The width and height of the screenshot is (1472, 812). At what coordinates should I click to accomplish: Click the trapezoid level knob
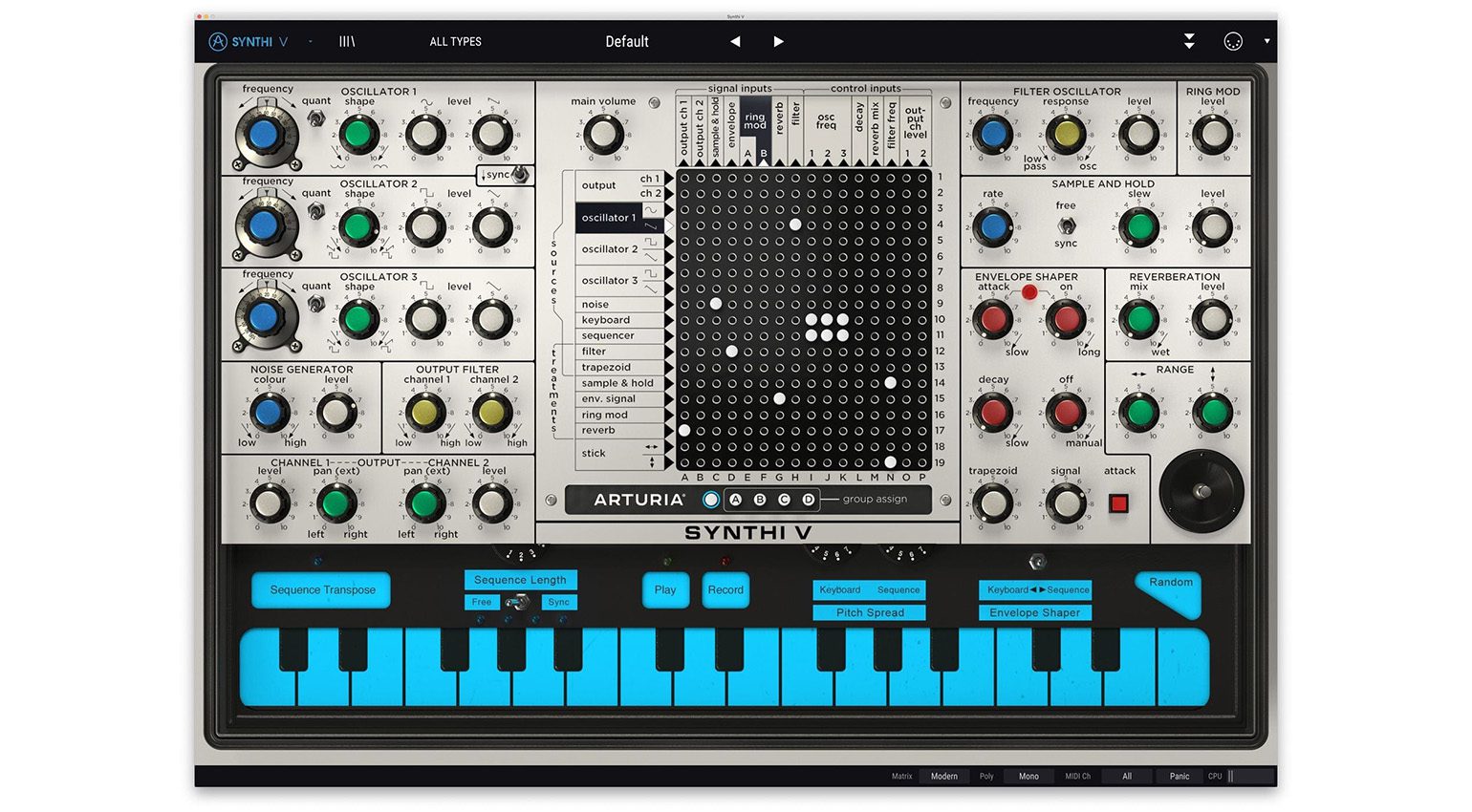coord(993,502)
